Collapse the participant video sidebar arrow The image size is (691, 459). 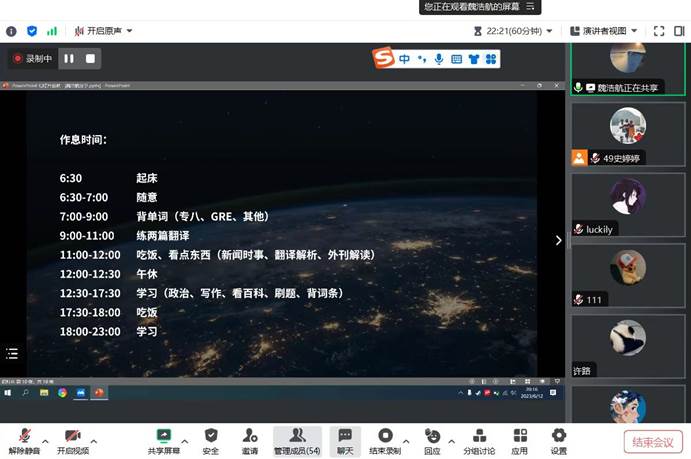pos(559,240)
